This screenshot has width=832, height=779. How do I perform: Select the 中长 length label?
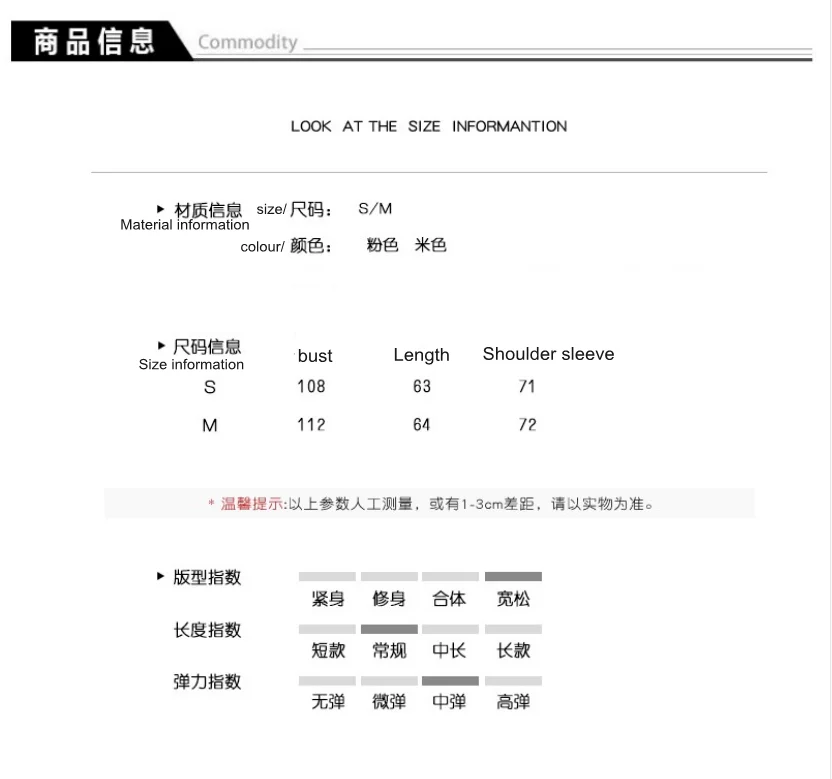click(449, 651)
